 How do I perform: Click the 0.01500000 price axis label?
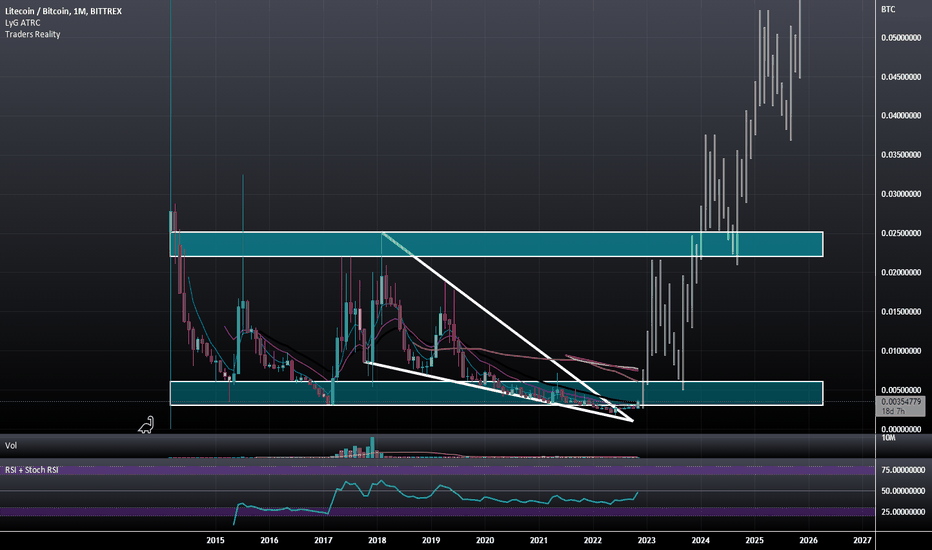901,312
